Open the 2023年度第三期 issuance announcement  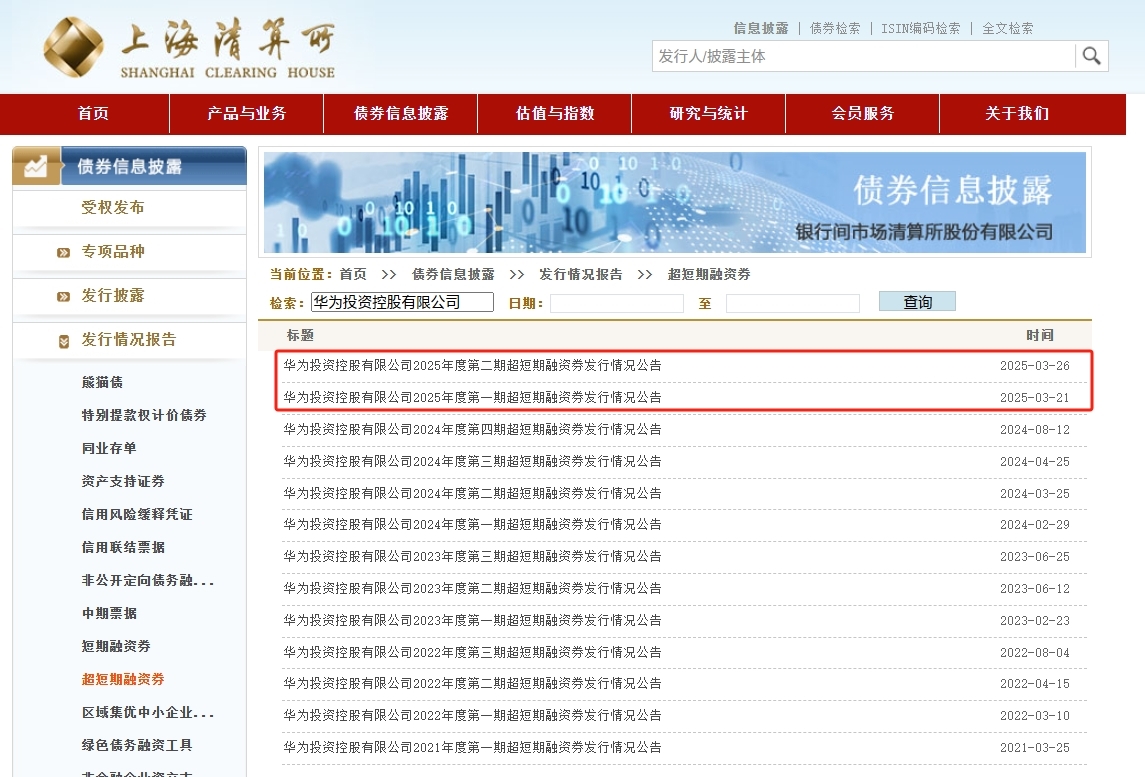coord(472,556)
